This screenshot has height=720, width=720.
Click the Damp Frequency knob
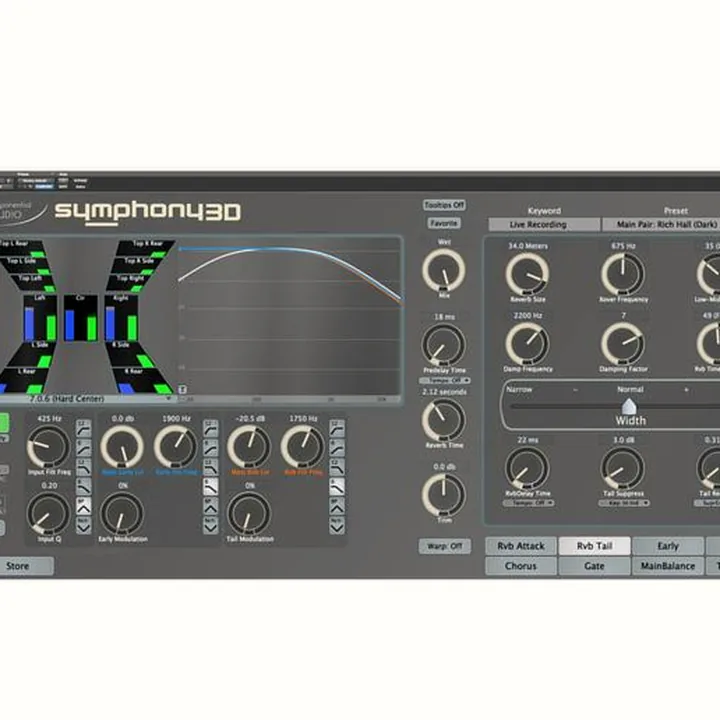(x=527, y=344)
